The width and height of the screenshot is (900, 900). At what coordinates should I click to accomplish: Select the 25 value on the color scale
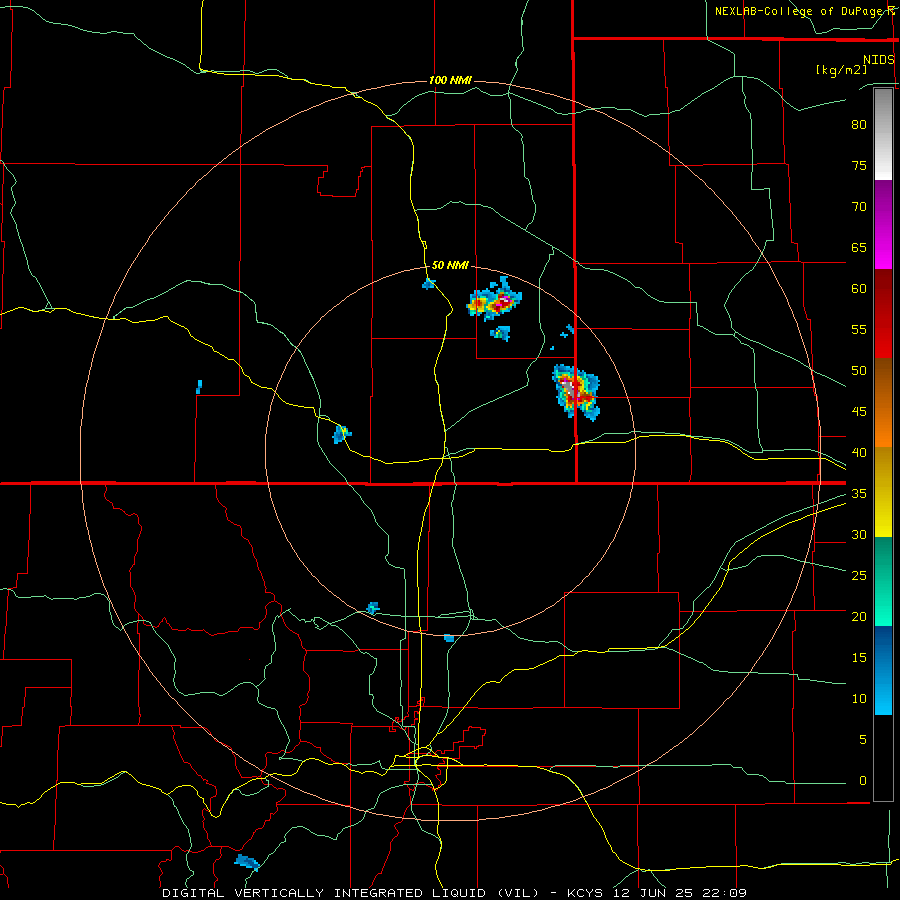[859, 575]
